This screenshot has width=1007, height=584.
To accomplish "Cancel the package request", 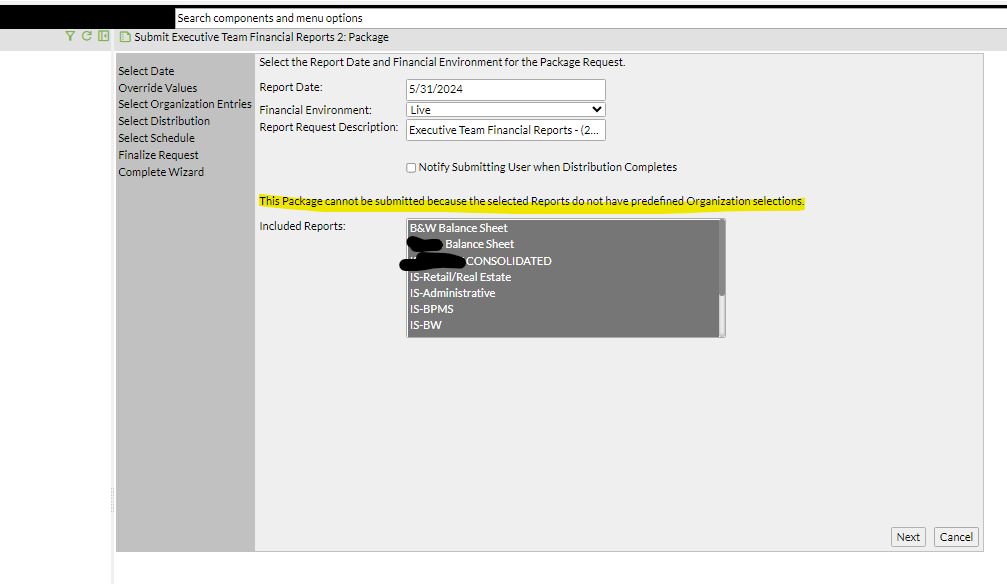I will point(956,537).
